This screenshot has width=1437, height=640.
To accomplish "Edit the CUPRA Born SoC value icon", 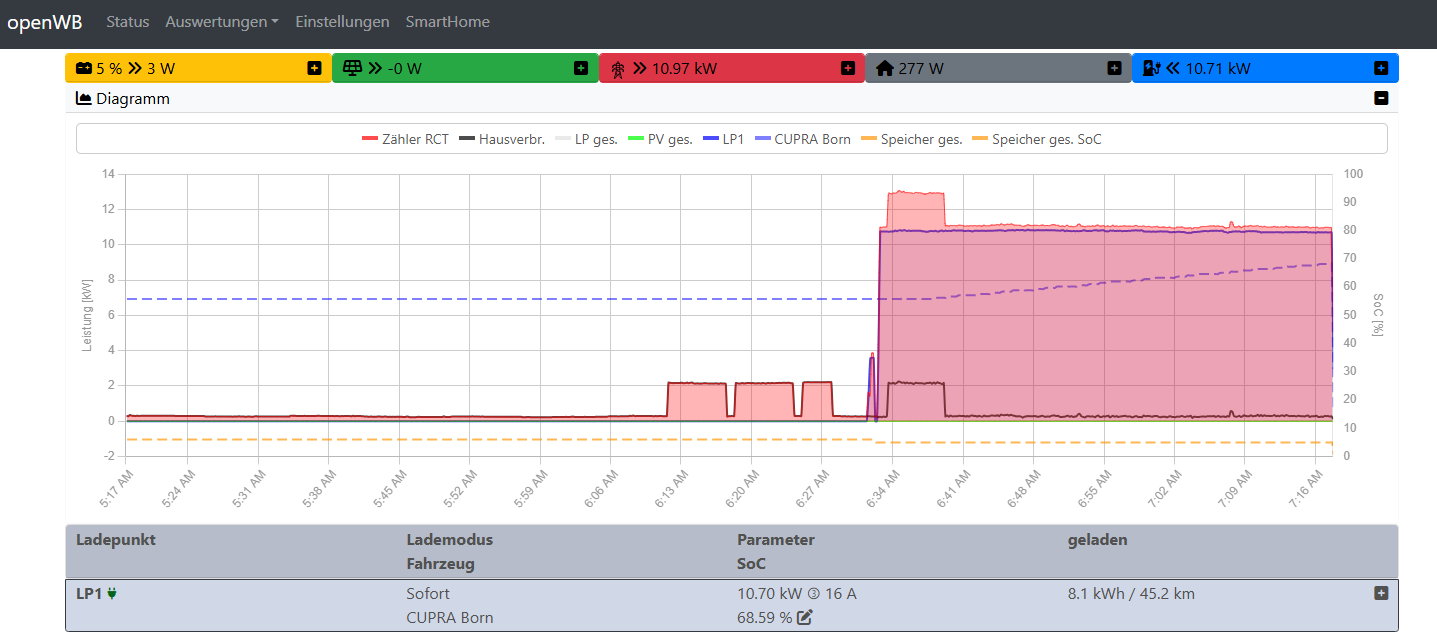I will click(x=805, y=618).
